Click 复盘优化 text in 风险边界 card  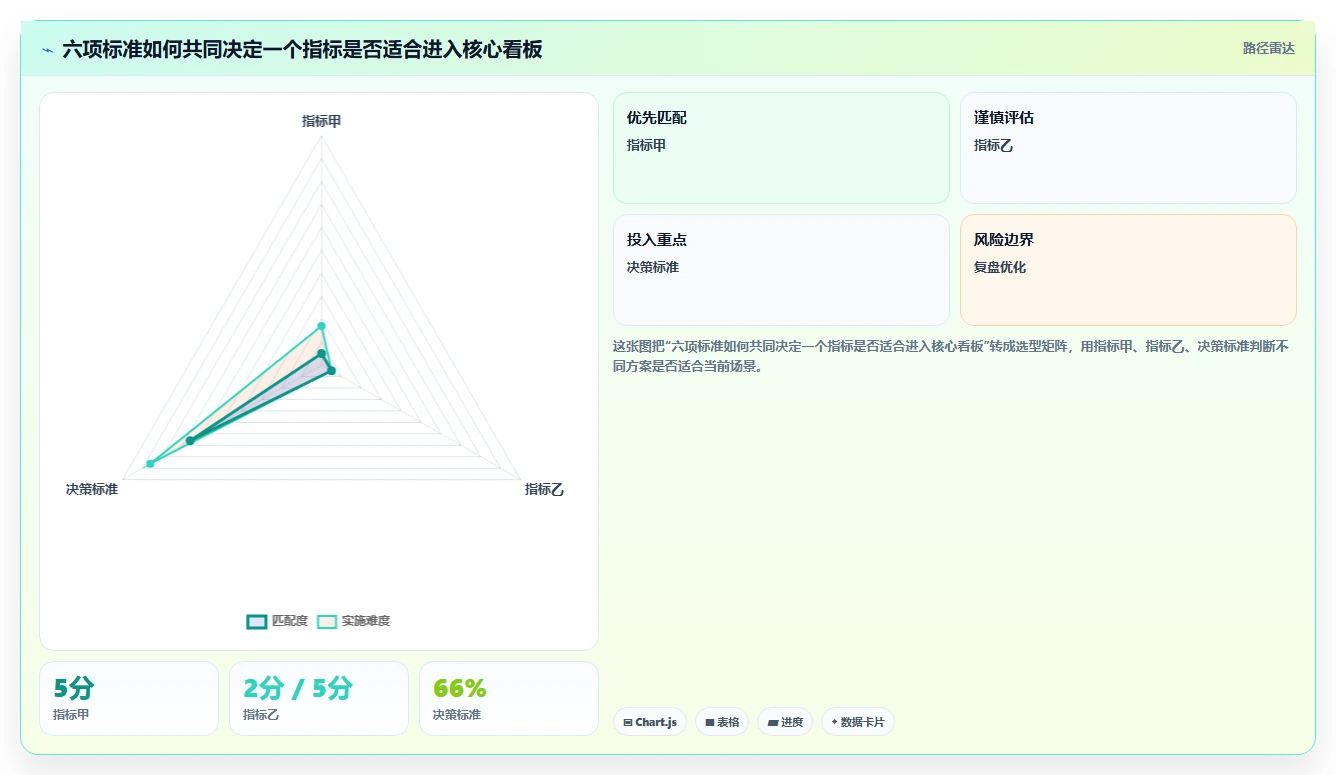pos(1000,267)
